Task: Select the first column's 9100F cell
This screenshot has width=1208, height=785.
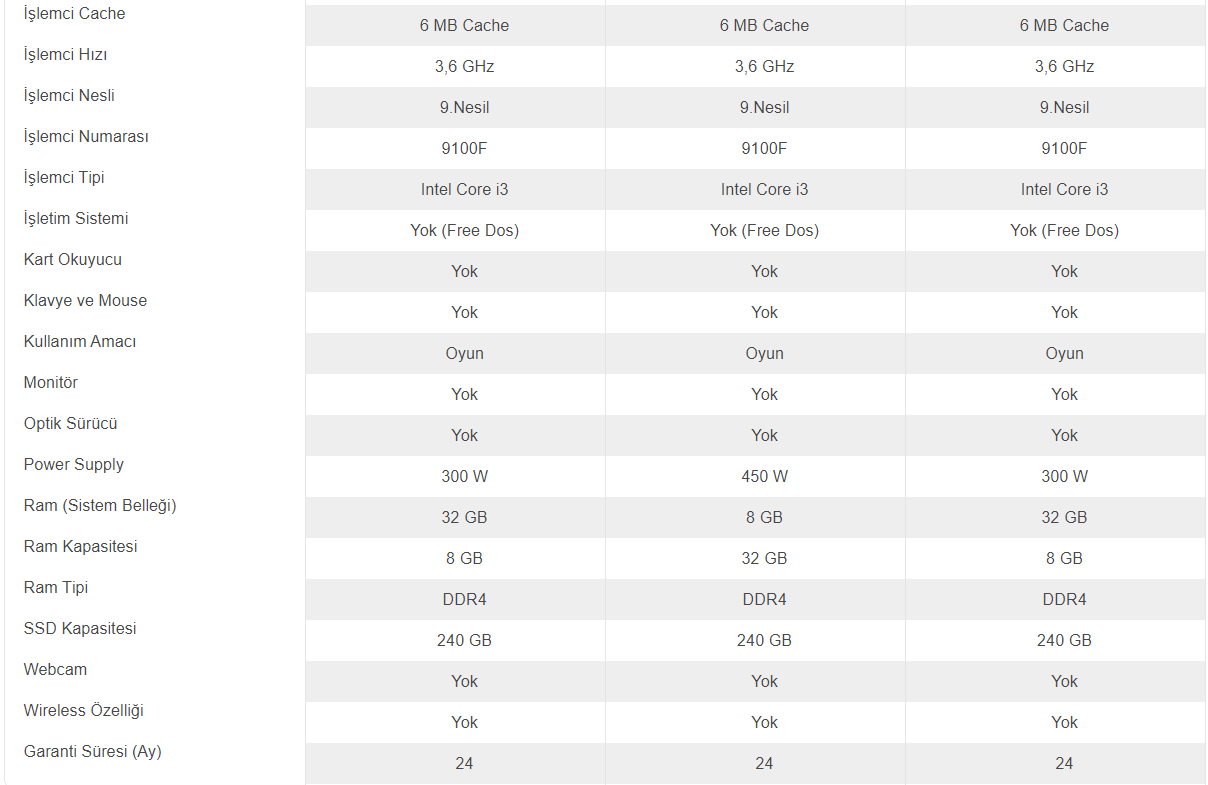Action: (x=465, y=149)
